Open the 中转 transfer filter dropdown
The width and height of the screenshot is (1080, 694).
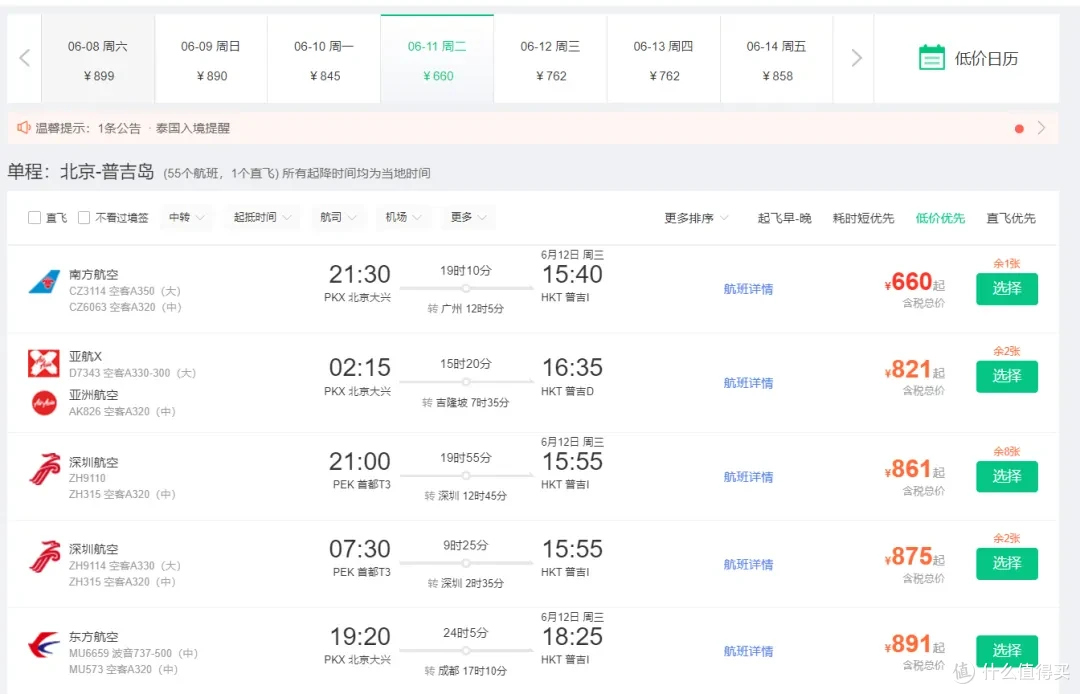point(187,218)
